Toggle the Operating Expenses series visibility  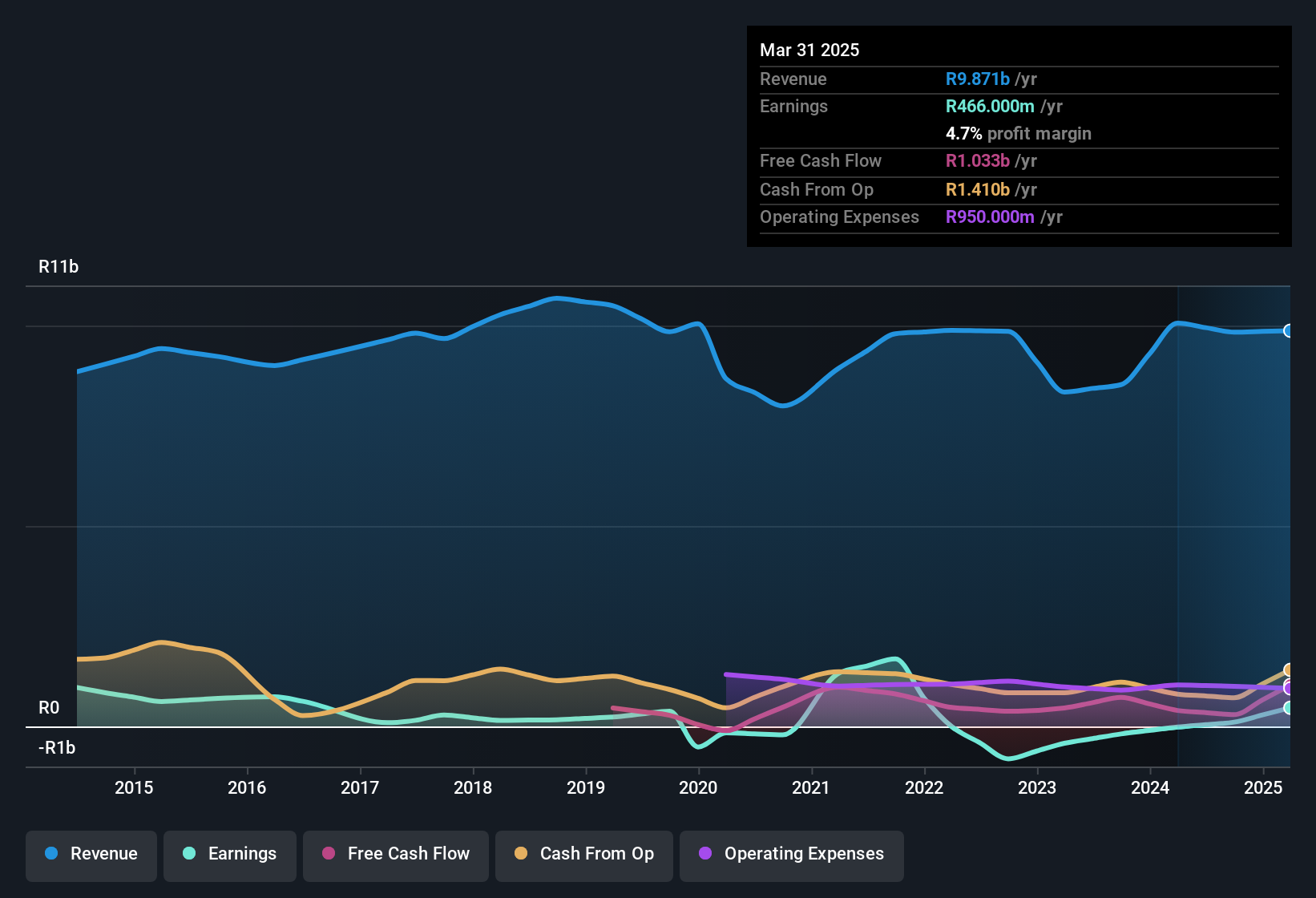point(791,854)
